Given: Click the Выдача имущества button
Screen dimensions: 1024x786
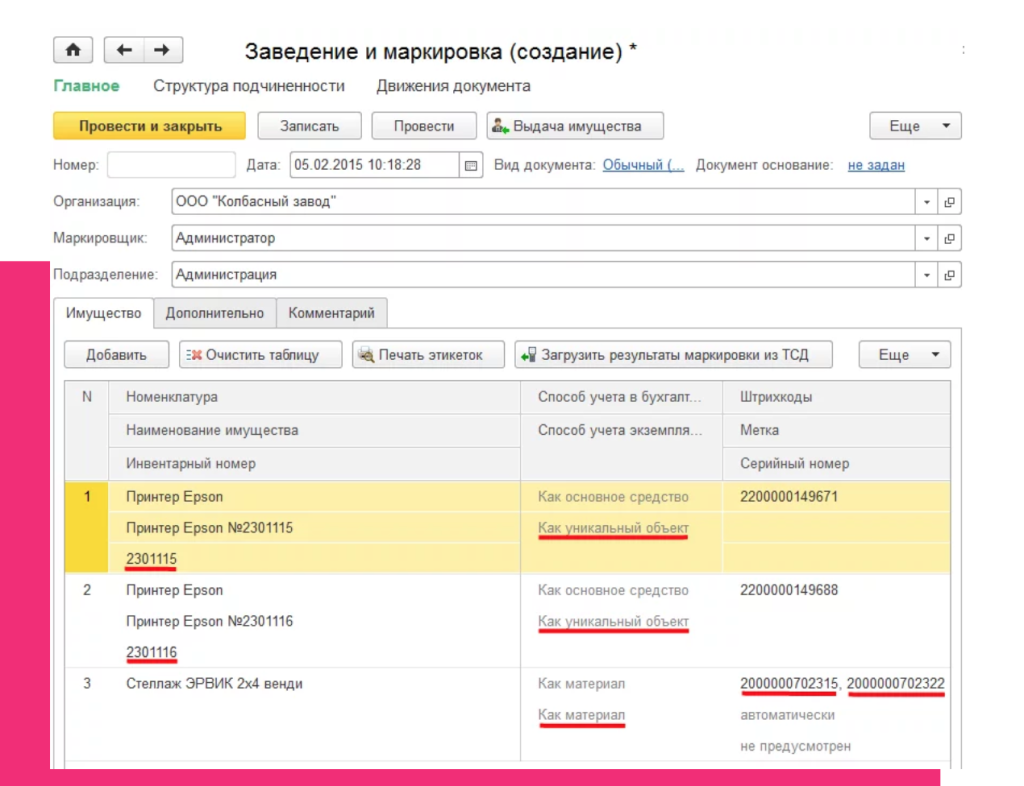Looking at the screenshot, I should [x=575, y=127].
